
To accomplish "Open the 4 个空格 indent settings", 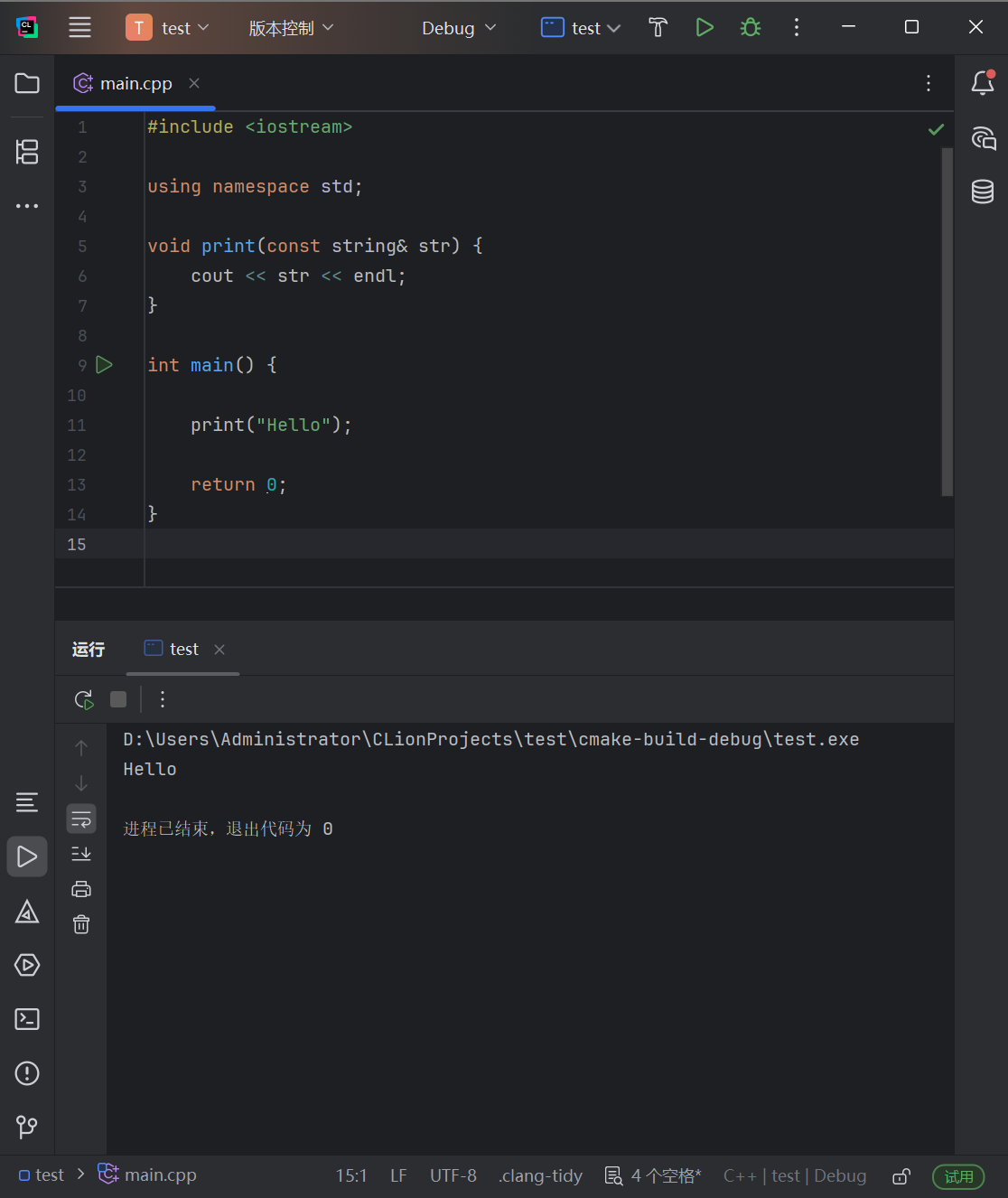I will pos(653,1175).
